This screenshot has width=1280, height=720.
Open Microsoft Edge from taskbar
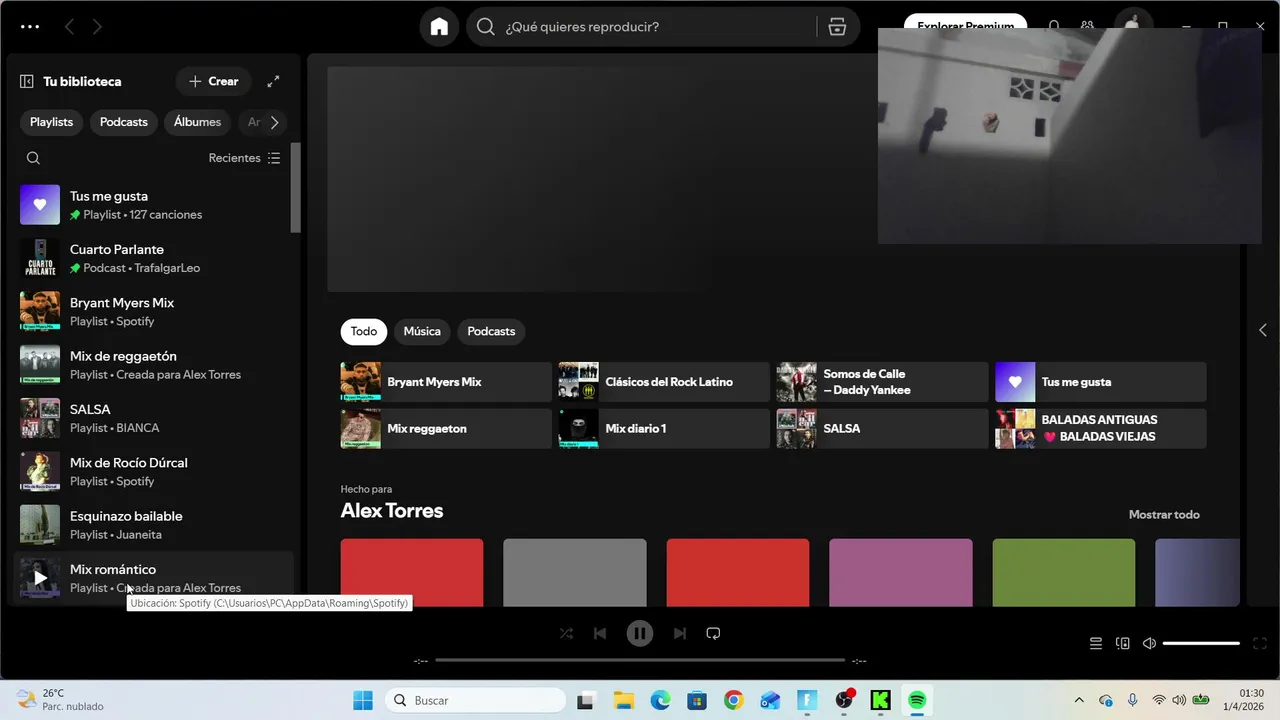click(660, 700)
